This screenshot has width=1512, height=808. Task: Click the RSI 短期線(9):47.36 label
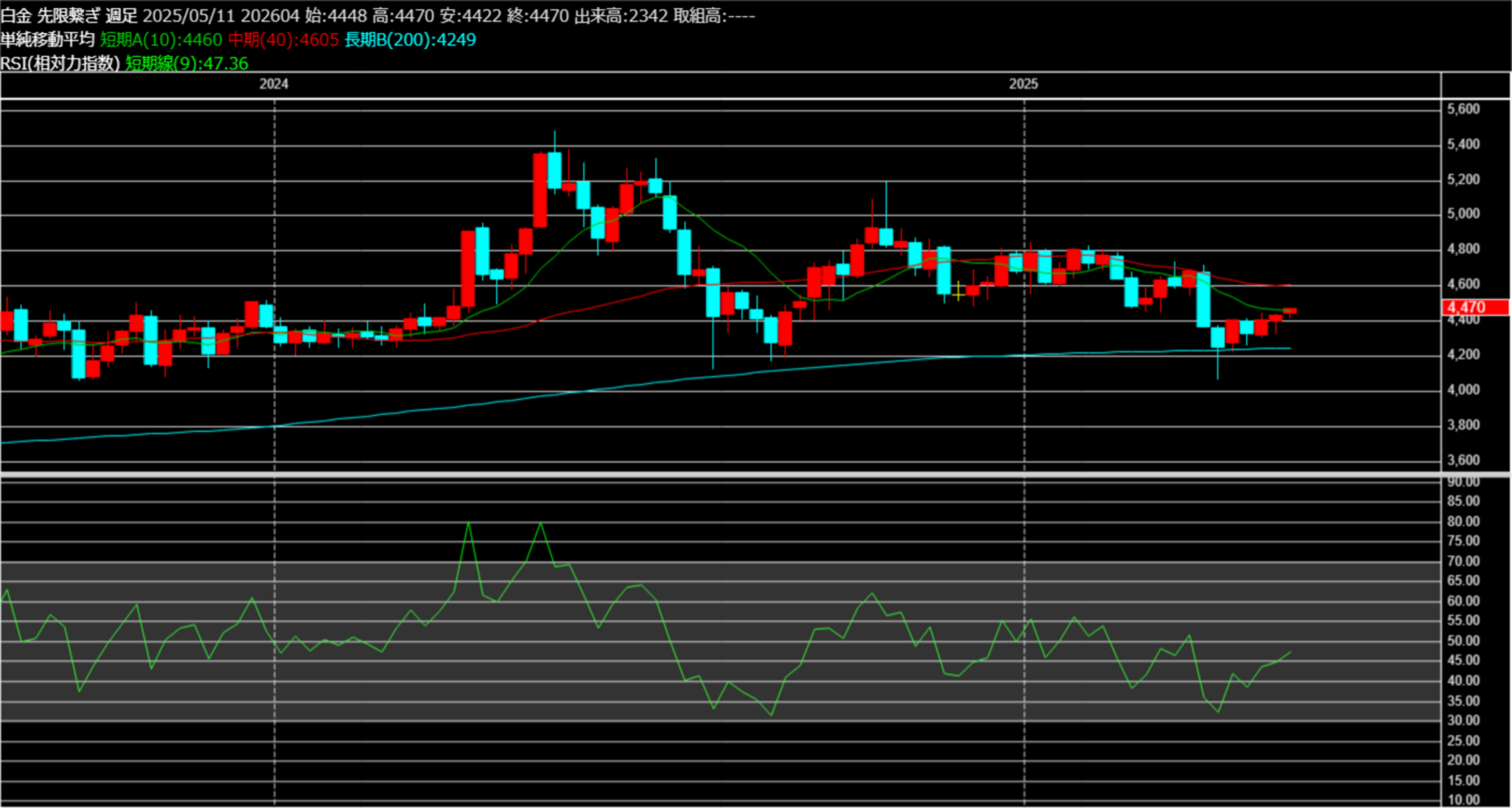tap(187, 64)
